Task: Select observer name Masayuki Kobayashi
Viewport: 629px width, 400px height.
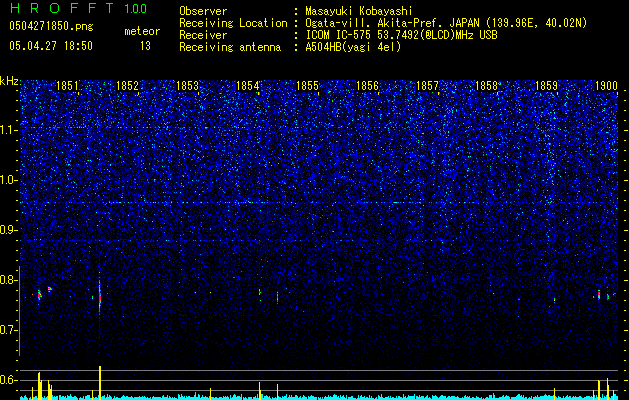Action: click(358, 12)
